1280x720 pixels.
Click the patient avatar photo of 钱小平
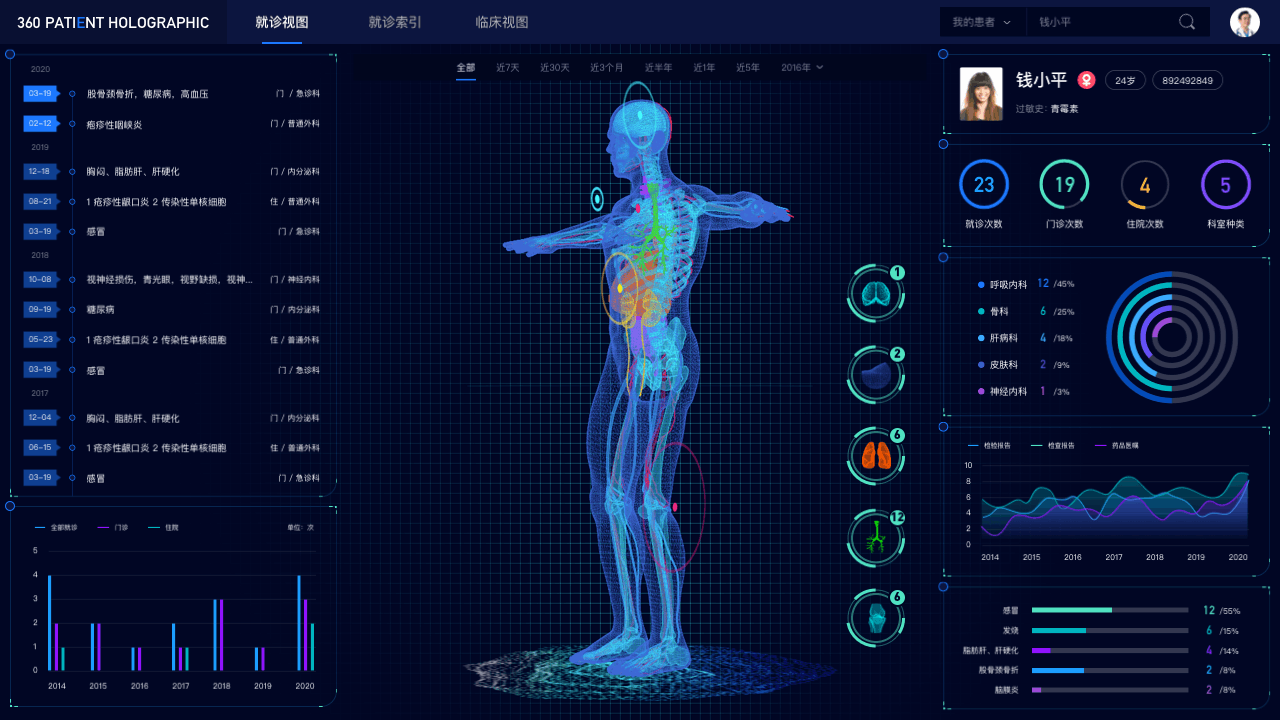pos(981,94)
